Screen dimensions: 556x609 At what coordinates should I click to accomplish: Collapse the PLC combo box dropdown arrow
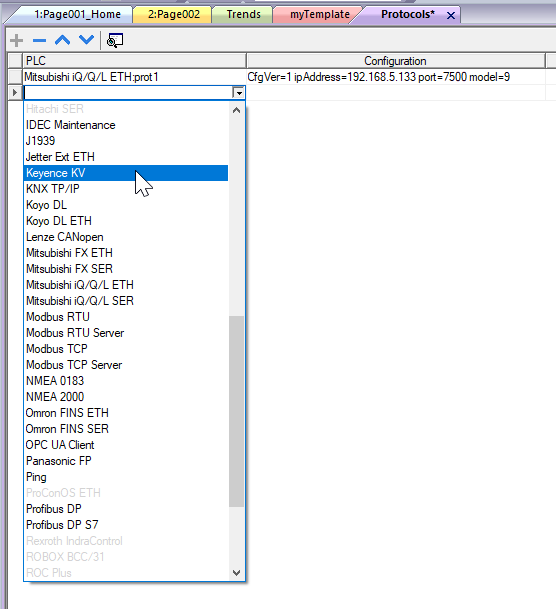(239, 93)
